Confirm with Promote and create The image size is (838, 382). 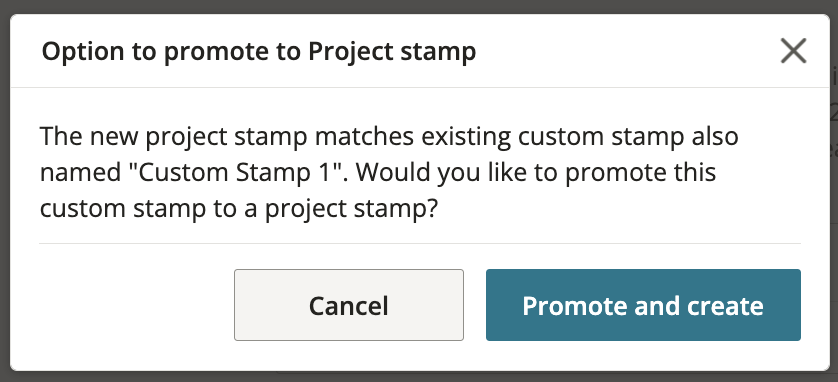coord(643,305)
